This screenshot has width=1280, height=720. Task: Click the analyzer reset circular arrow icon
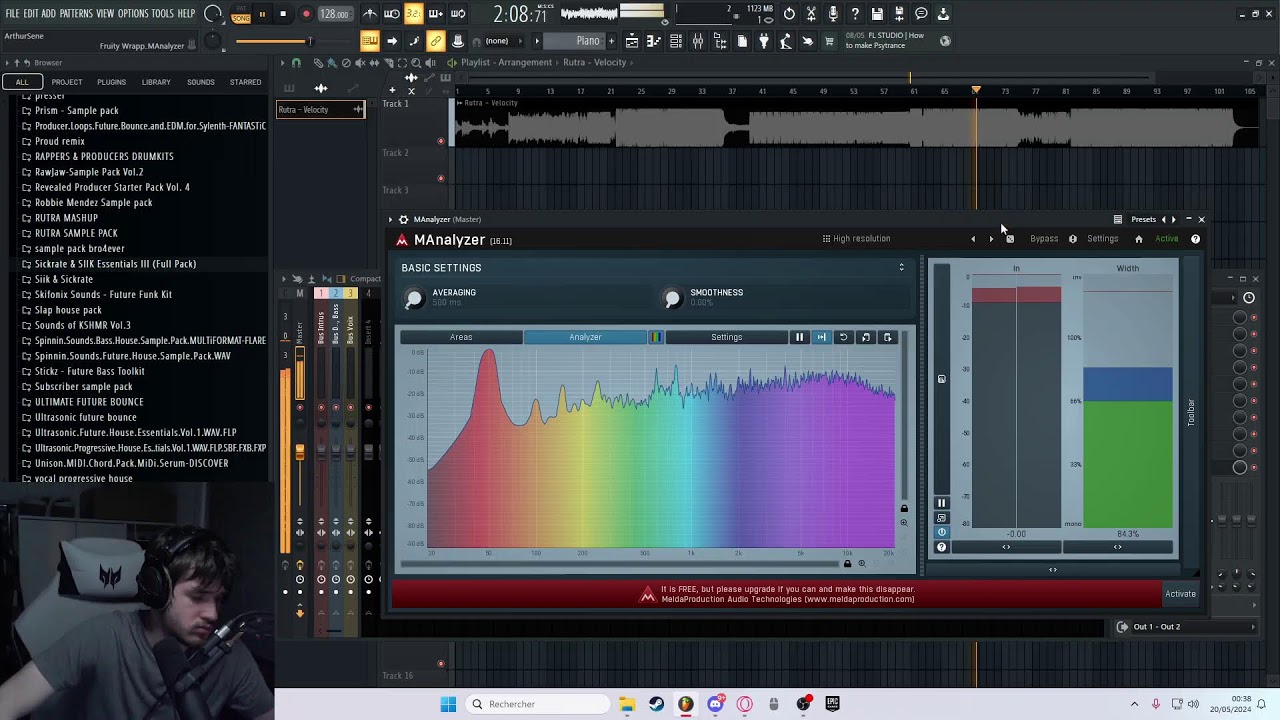click(x=843, y=337)
